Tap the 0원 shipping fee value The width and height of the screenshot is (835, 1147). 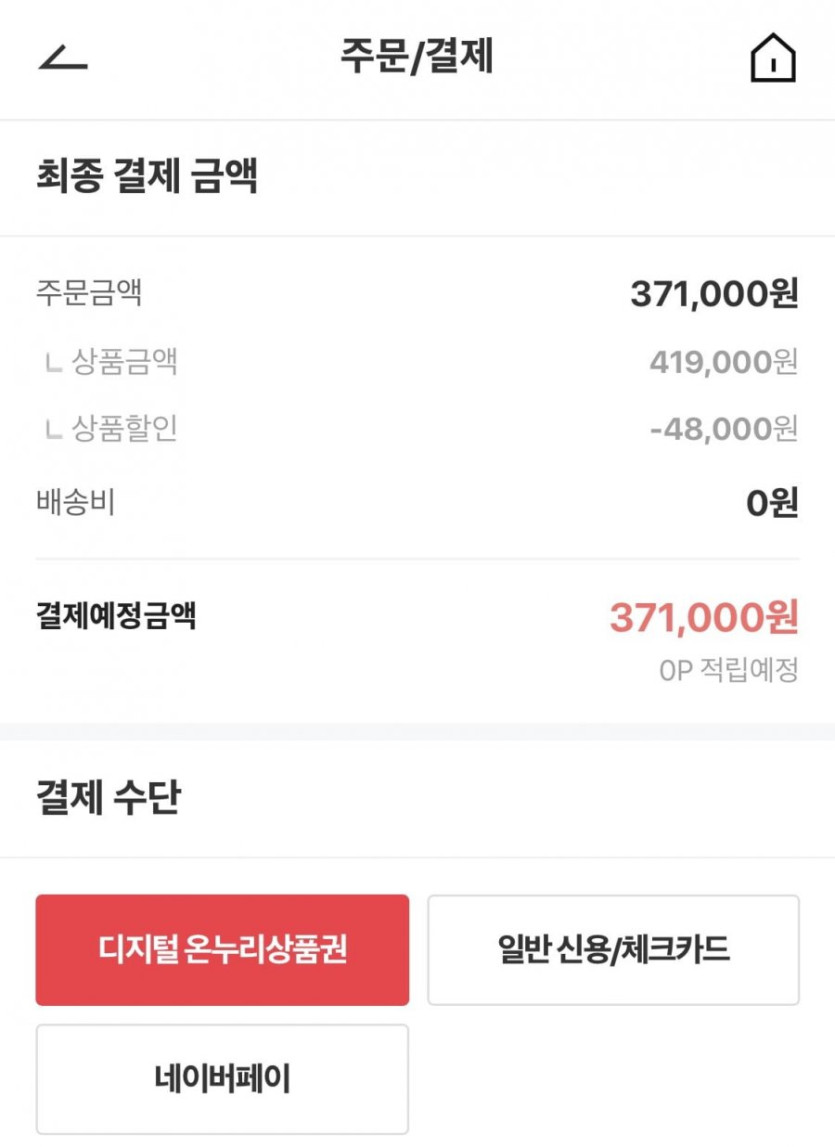(772, 502)
